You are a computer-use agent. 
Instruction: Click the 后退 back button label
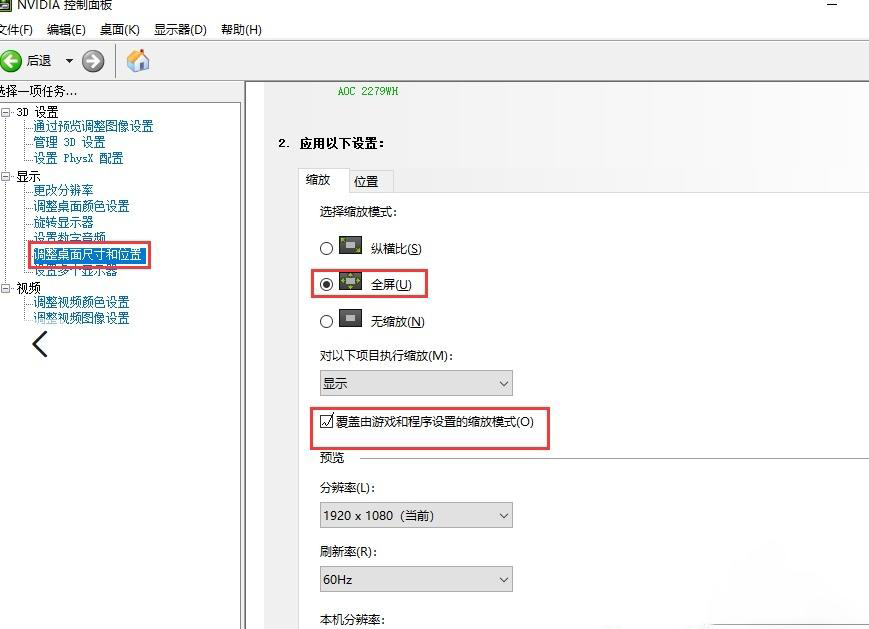(x=39, y=61)
